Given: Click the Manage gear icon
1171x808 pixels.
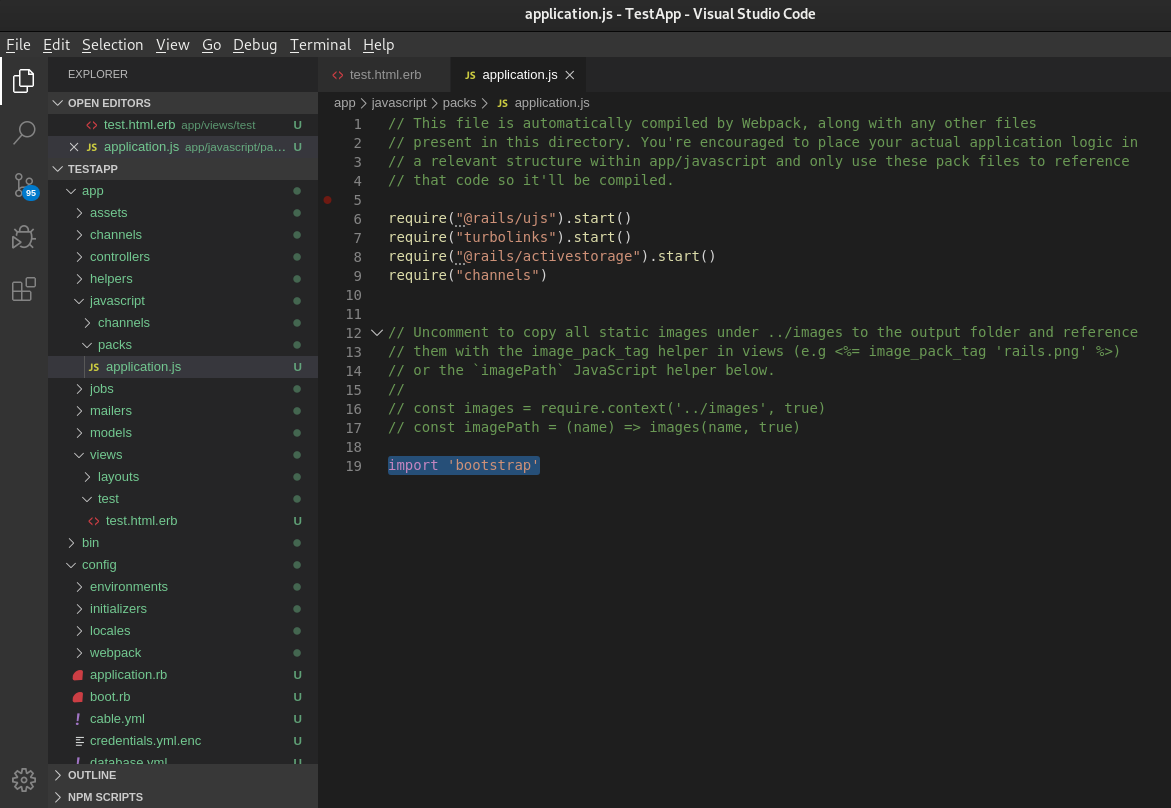Looking at the screenshot, I should click(24, 779).
